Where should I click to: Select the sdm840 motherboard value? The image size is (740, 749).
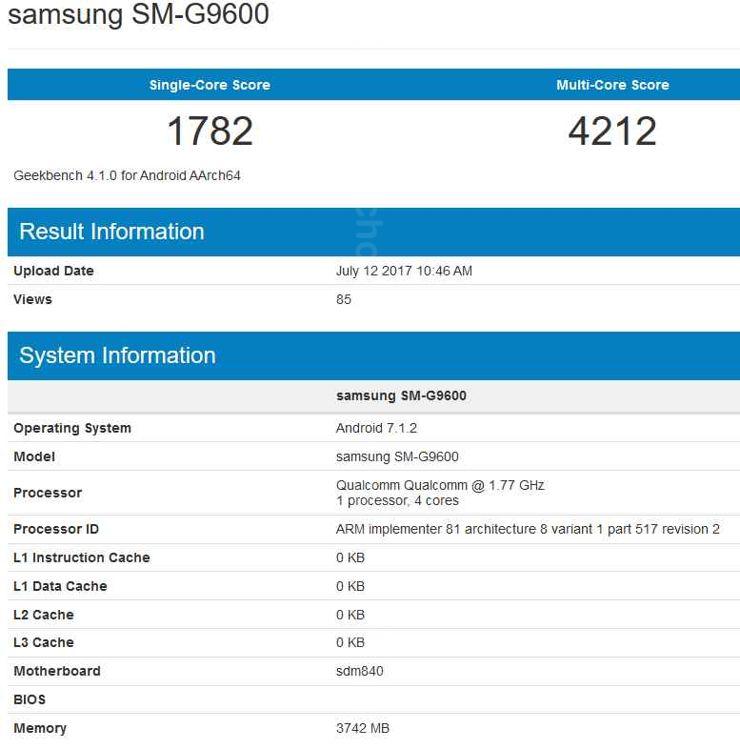click(359, 671)
